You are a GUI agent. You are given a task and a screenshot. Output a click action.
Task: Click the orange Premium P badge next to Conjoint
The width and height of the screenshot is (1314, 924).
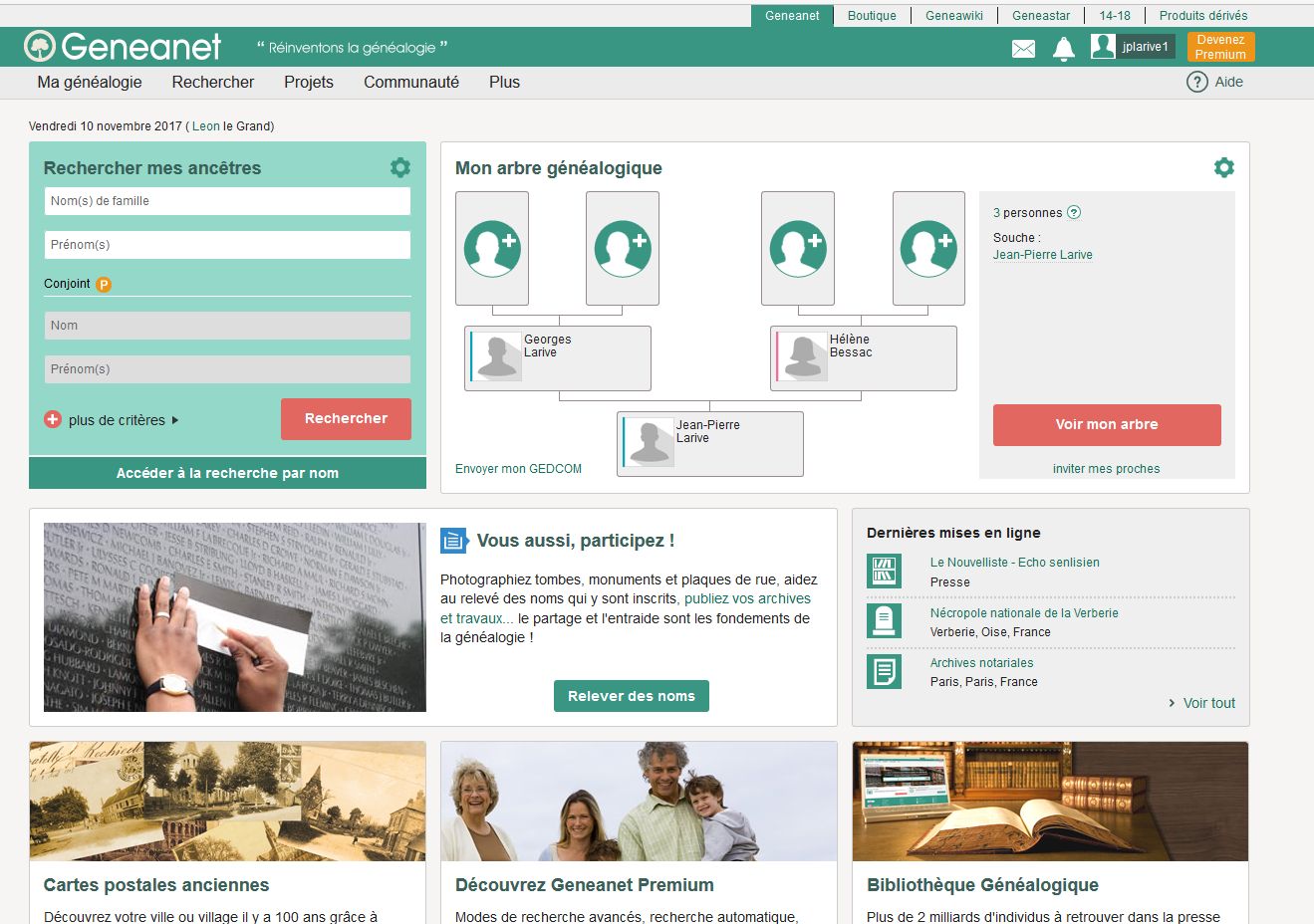pos(104,284)
